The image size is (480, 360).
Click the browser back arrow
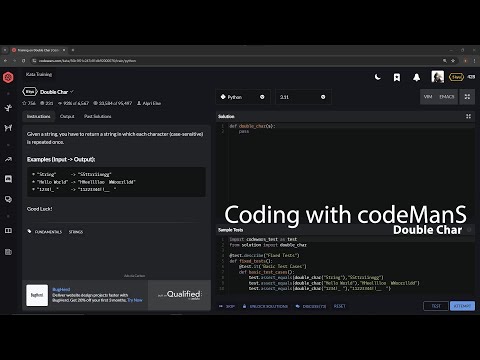pos(5,61)
